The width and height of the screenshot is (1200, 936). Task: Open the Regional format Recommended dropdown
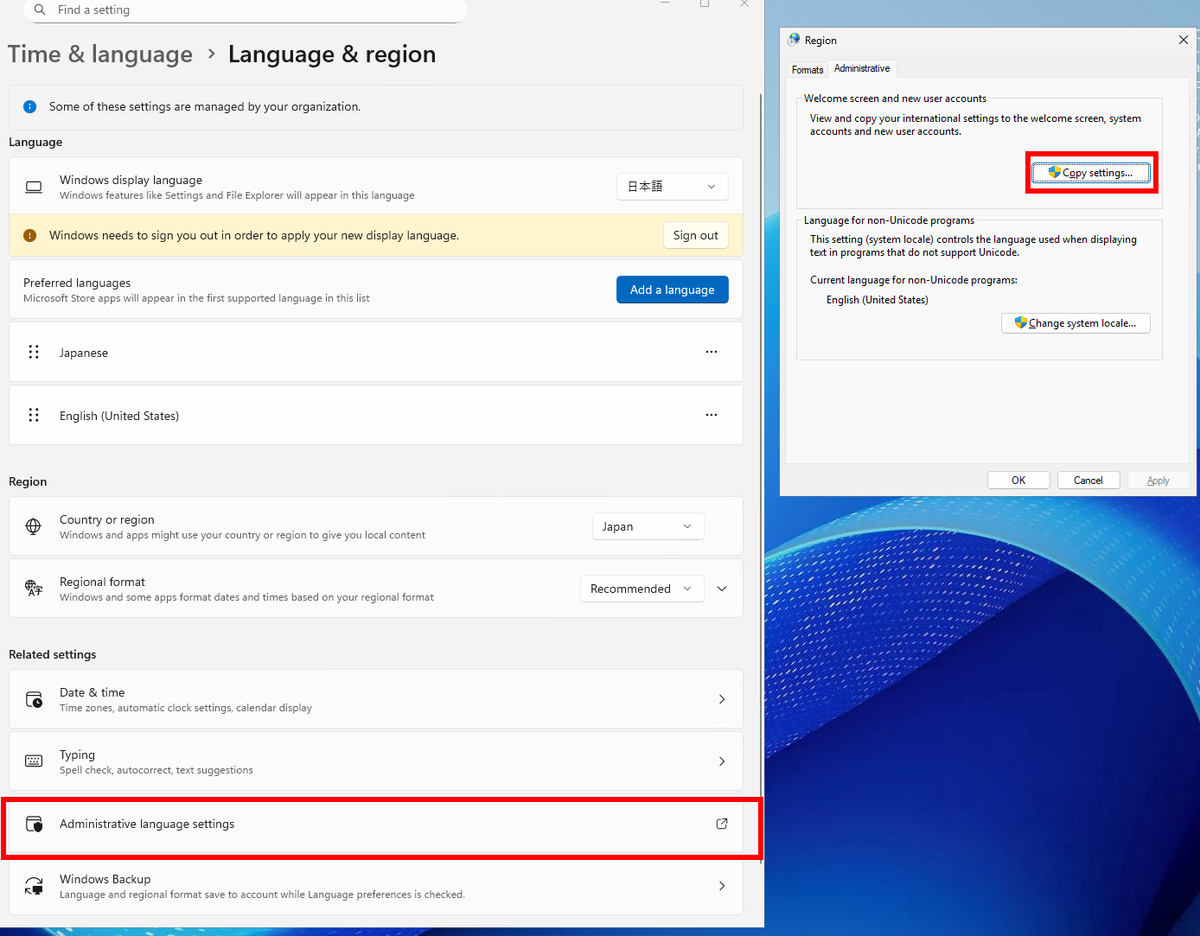[x=642, y=589]
